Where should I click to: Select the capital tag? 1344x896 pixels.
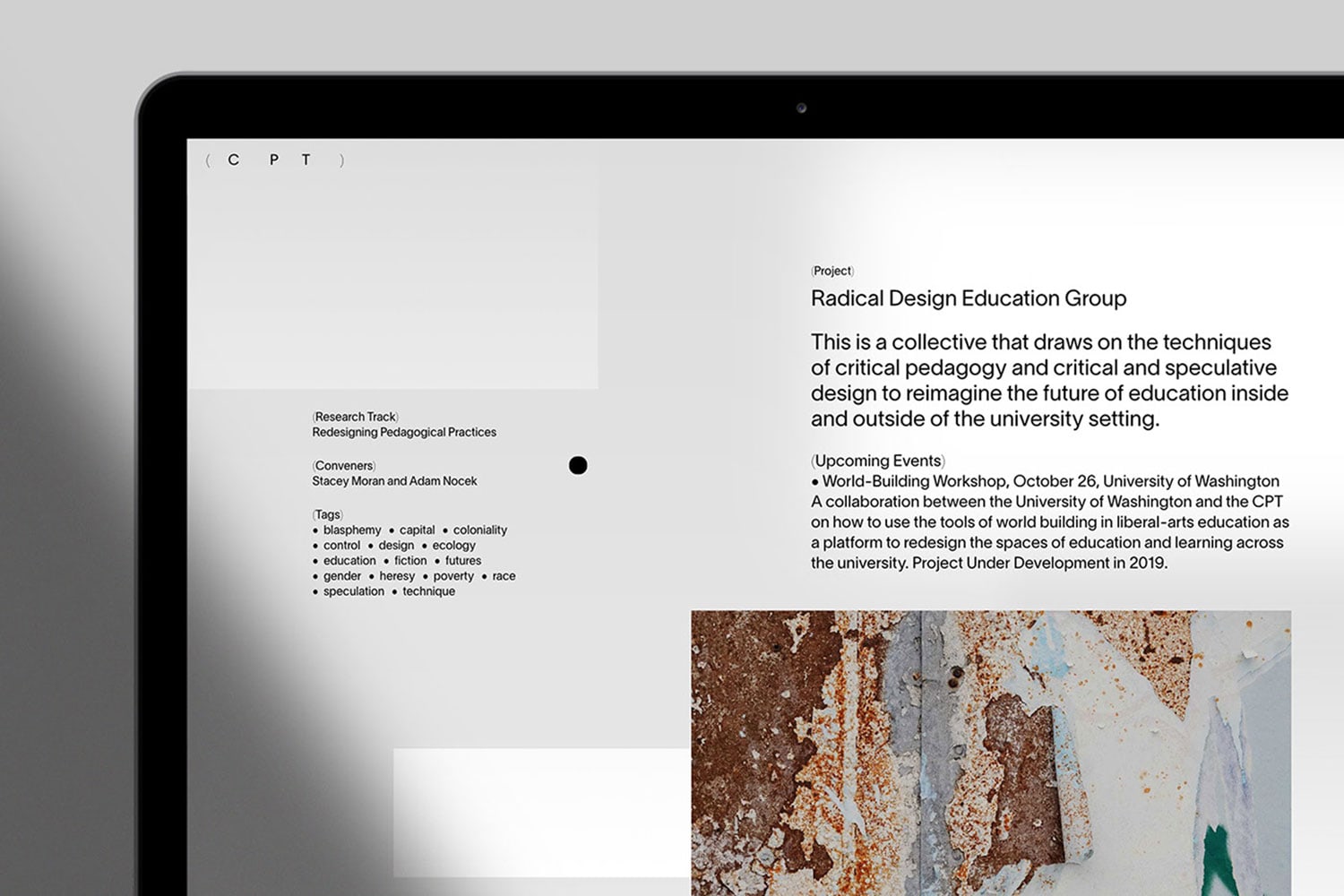(x=417, y=530)
